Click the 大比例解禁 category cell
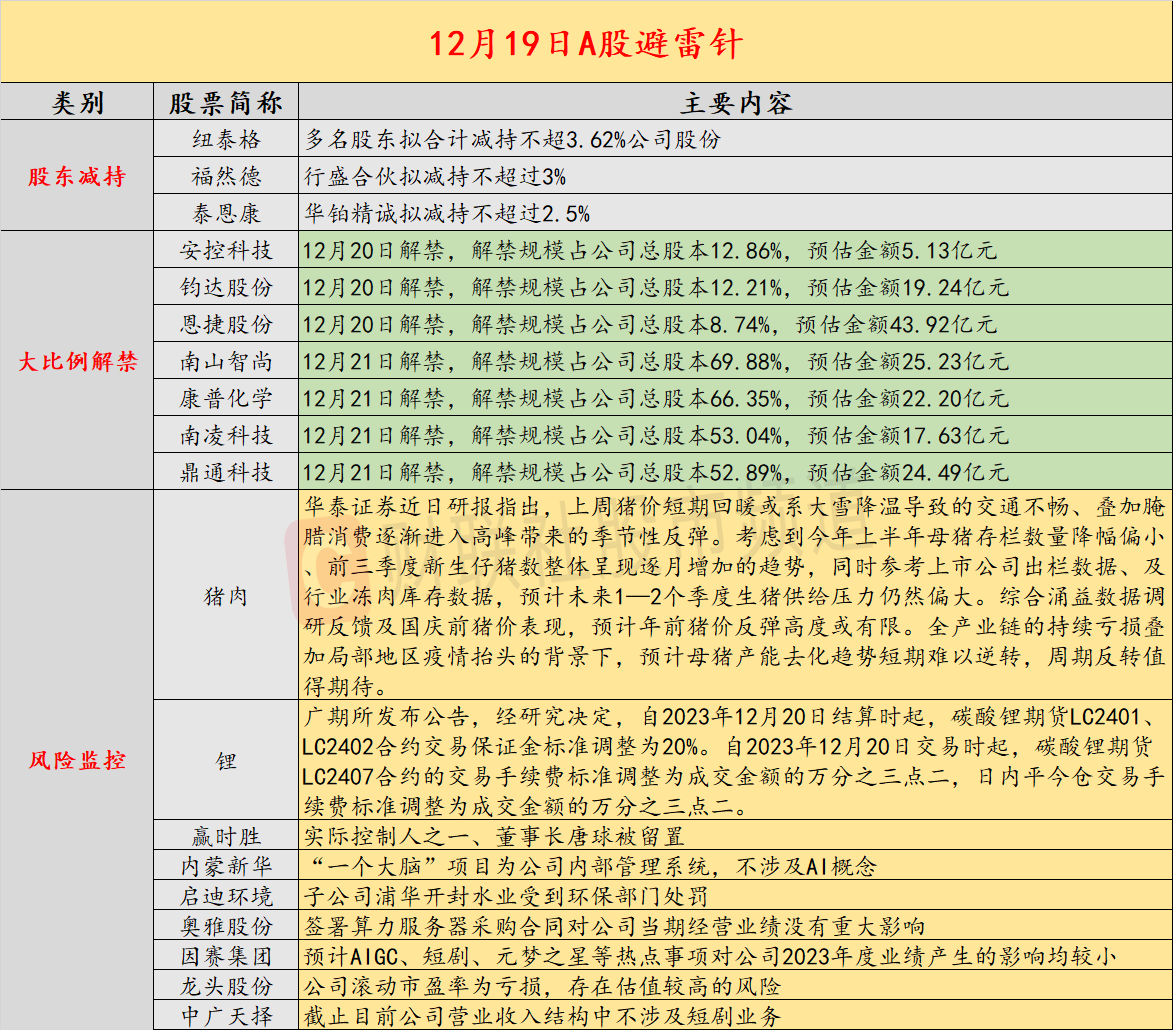 coord(77,361)
